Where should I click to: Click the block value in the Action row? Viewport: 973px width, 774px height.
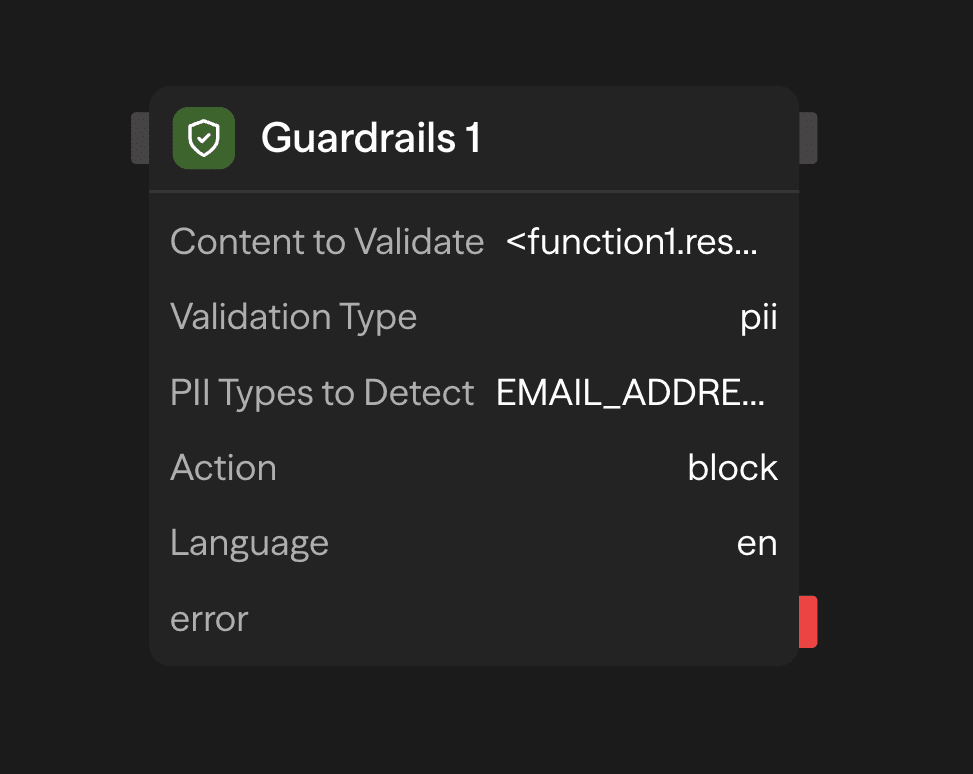pyautogui.click(x=733, y=467)
